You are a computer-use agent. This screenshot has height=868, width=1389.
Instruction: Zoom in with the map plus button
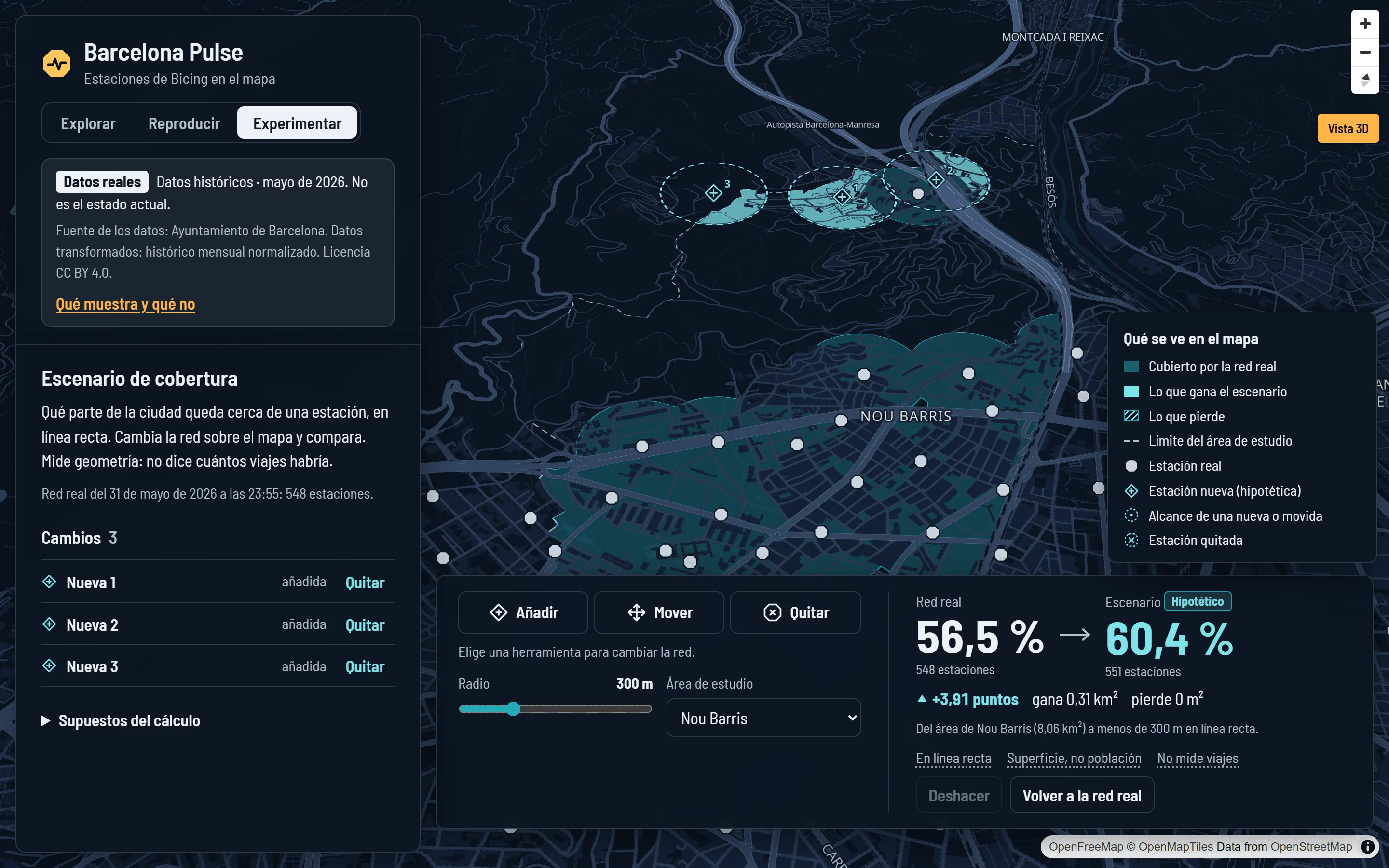click(x=1365, y=24)
